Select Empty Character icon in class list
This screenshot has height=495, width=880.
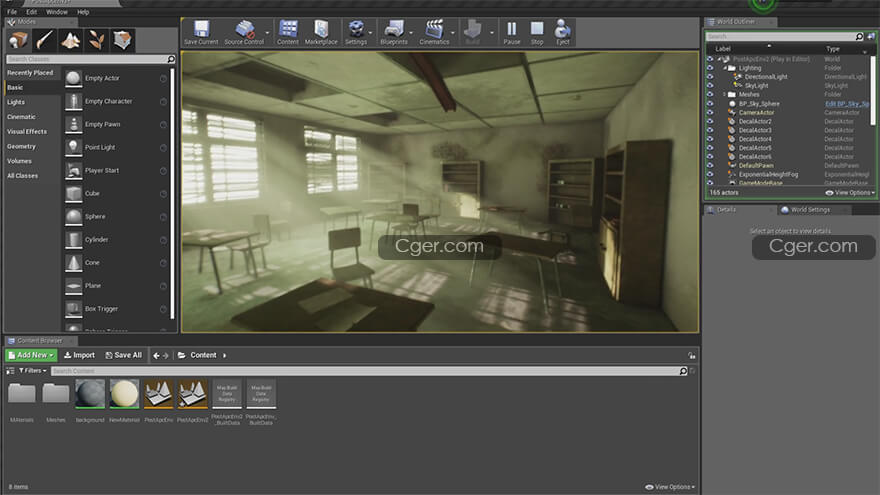point(74,102)
